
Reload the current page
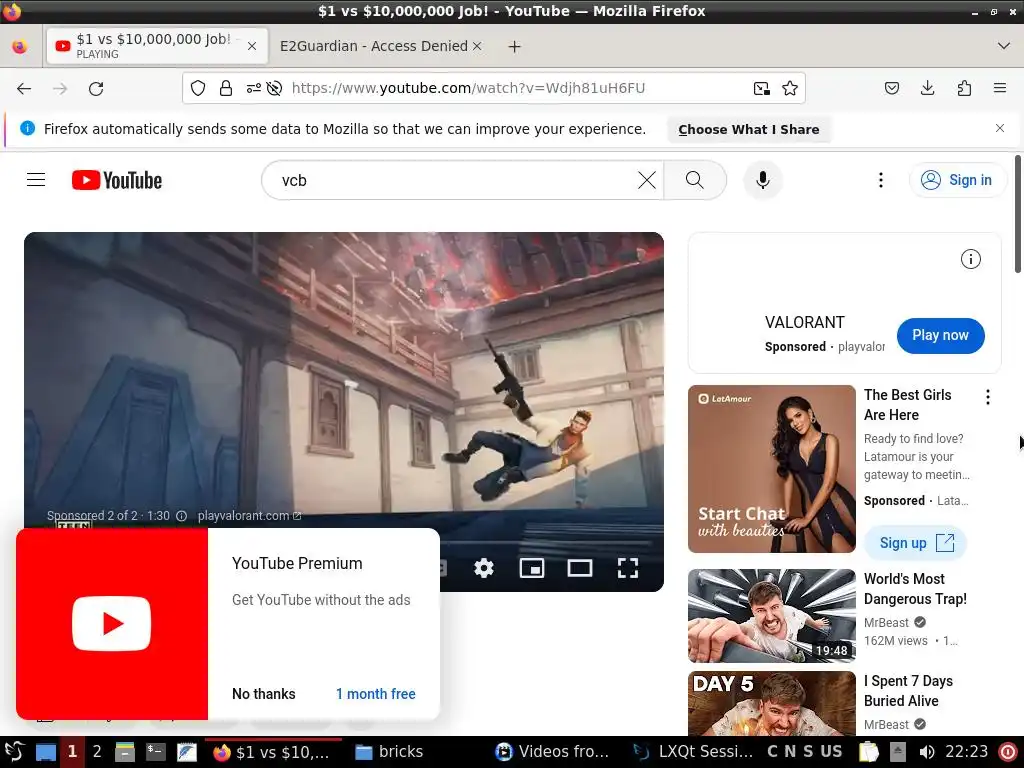point(96,88)
